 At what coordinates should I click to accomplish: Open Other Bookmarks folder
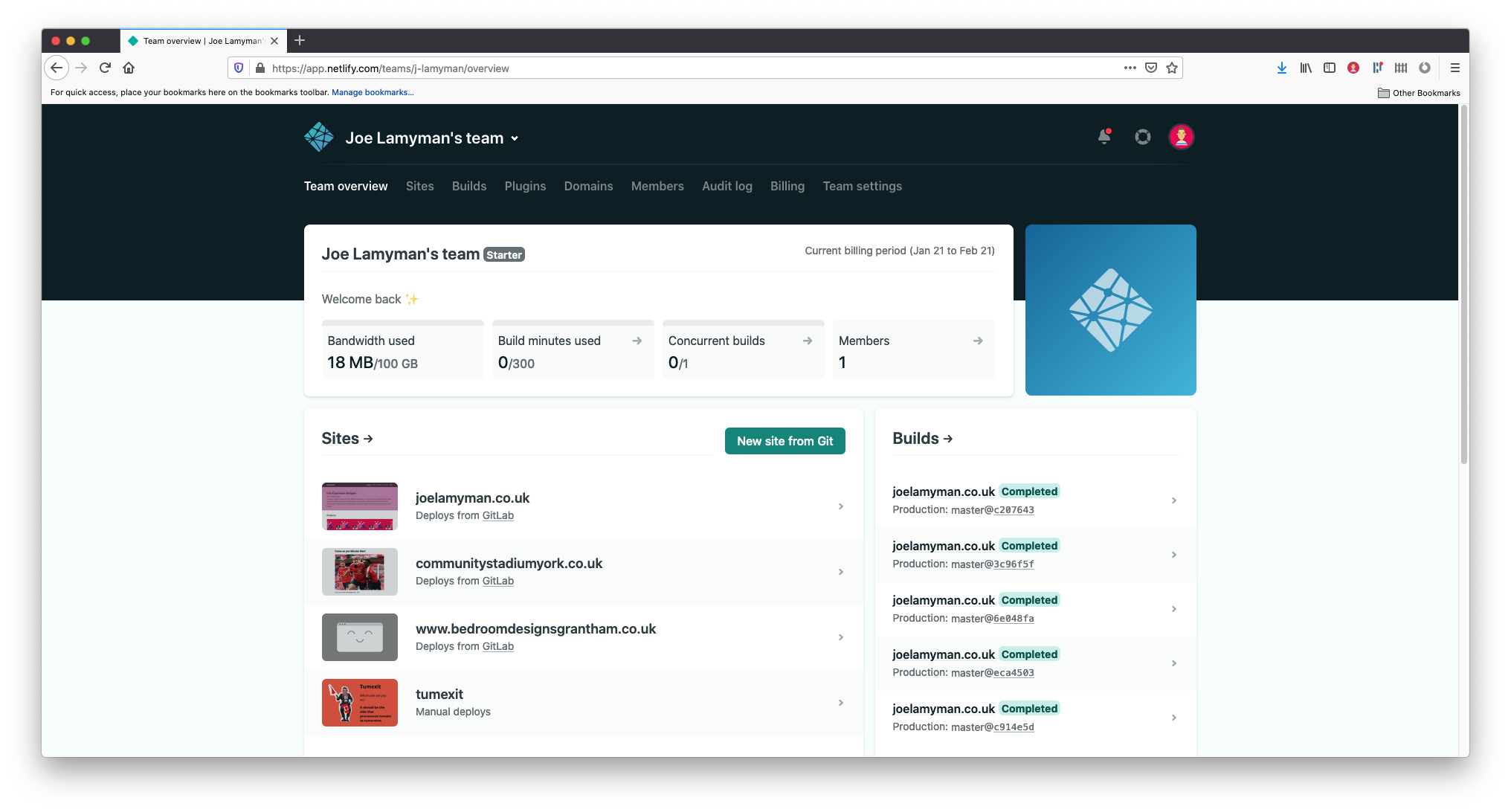(1419, 93)
